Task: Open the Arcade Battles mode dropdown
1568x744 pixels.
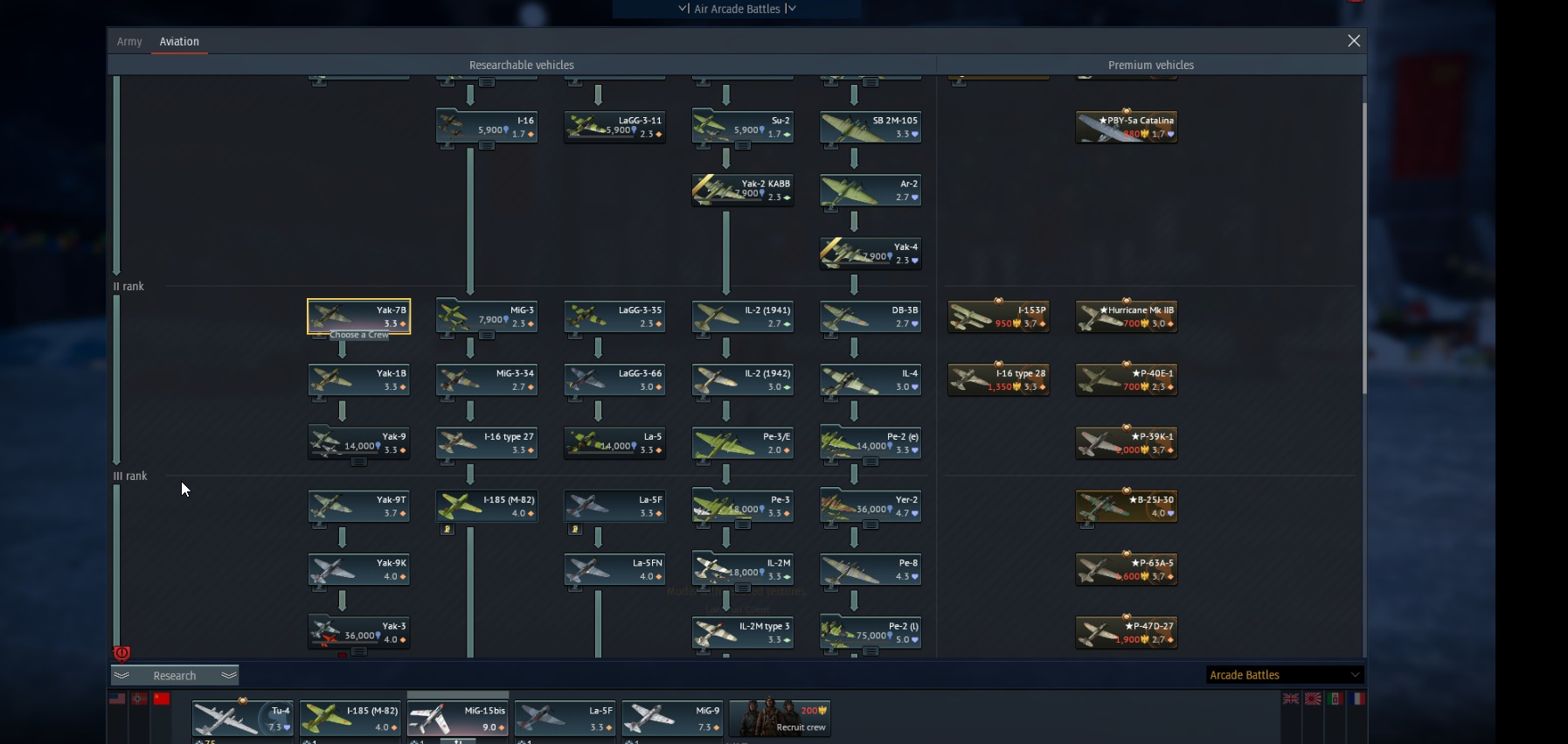Action: [1285, 675]
